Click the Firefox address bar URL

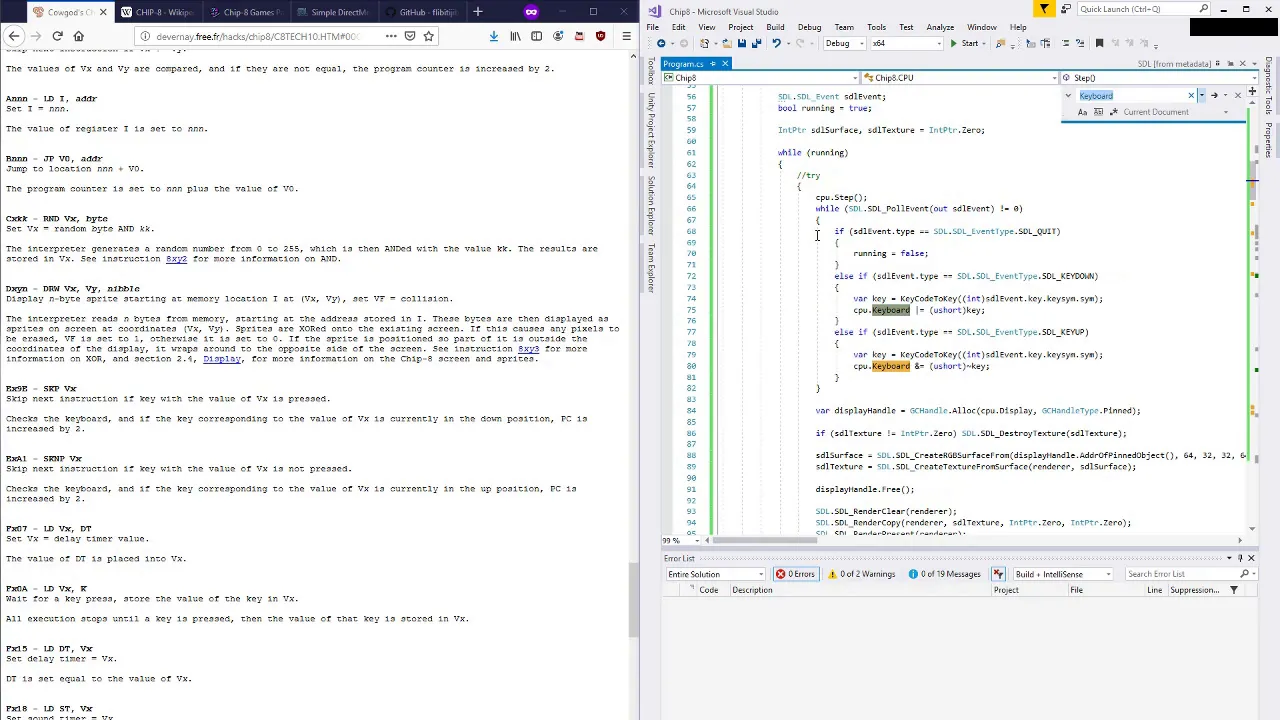click(x=257, y=36)
